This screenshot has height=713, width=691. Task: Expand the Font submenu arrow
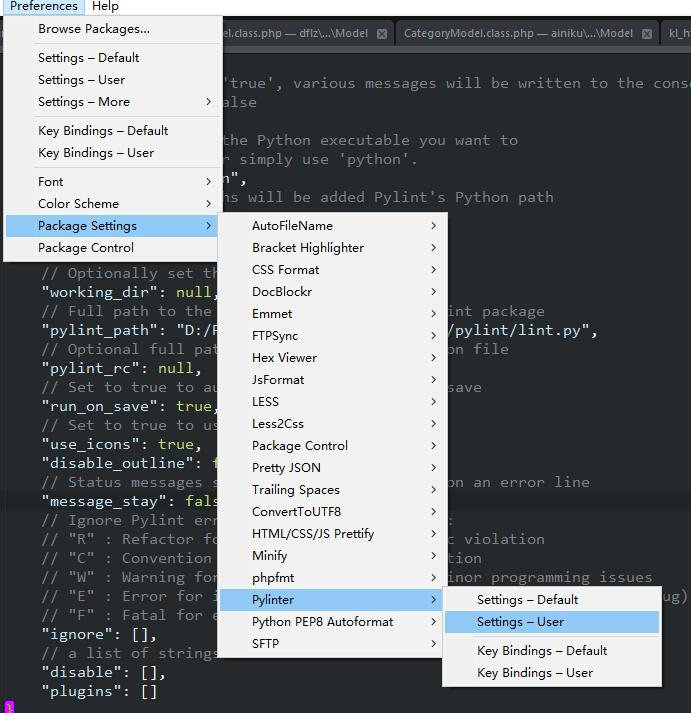[x=208, y=182]
